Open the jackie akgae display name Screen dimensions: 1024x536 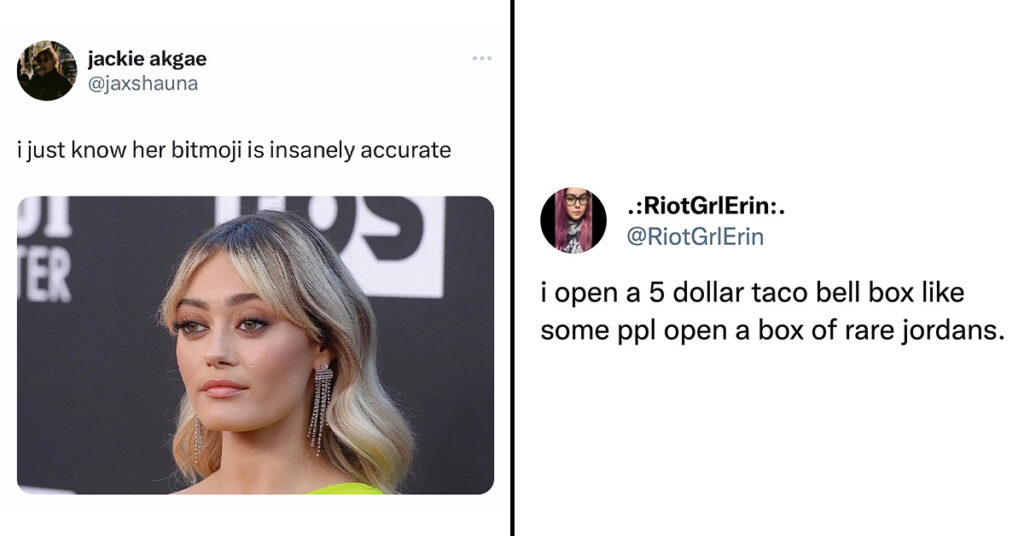pyautogui.click(x=147, y=59)
